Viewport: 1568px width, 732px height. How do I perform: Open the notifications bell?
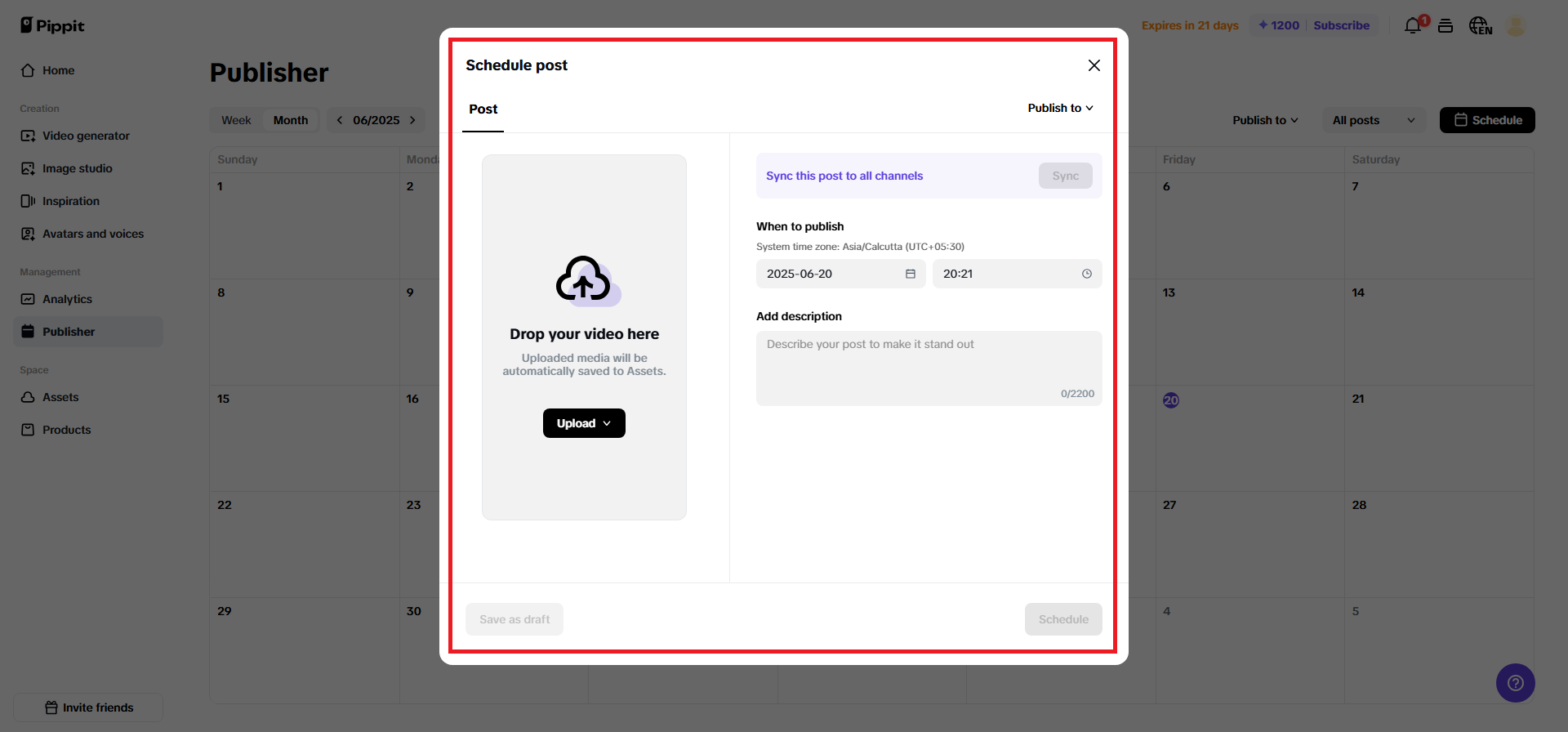coord(1412,25)
